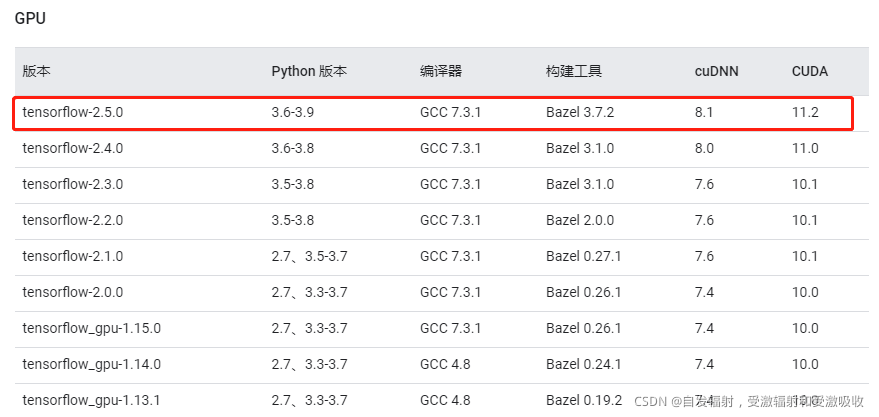Click Python version in tensorflow_gpu-1.13.1 row

click(309, 400)
